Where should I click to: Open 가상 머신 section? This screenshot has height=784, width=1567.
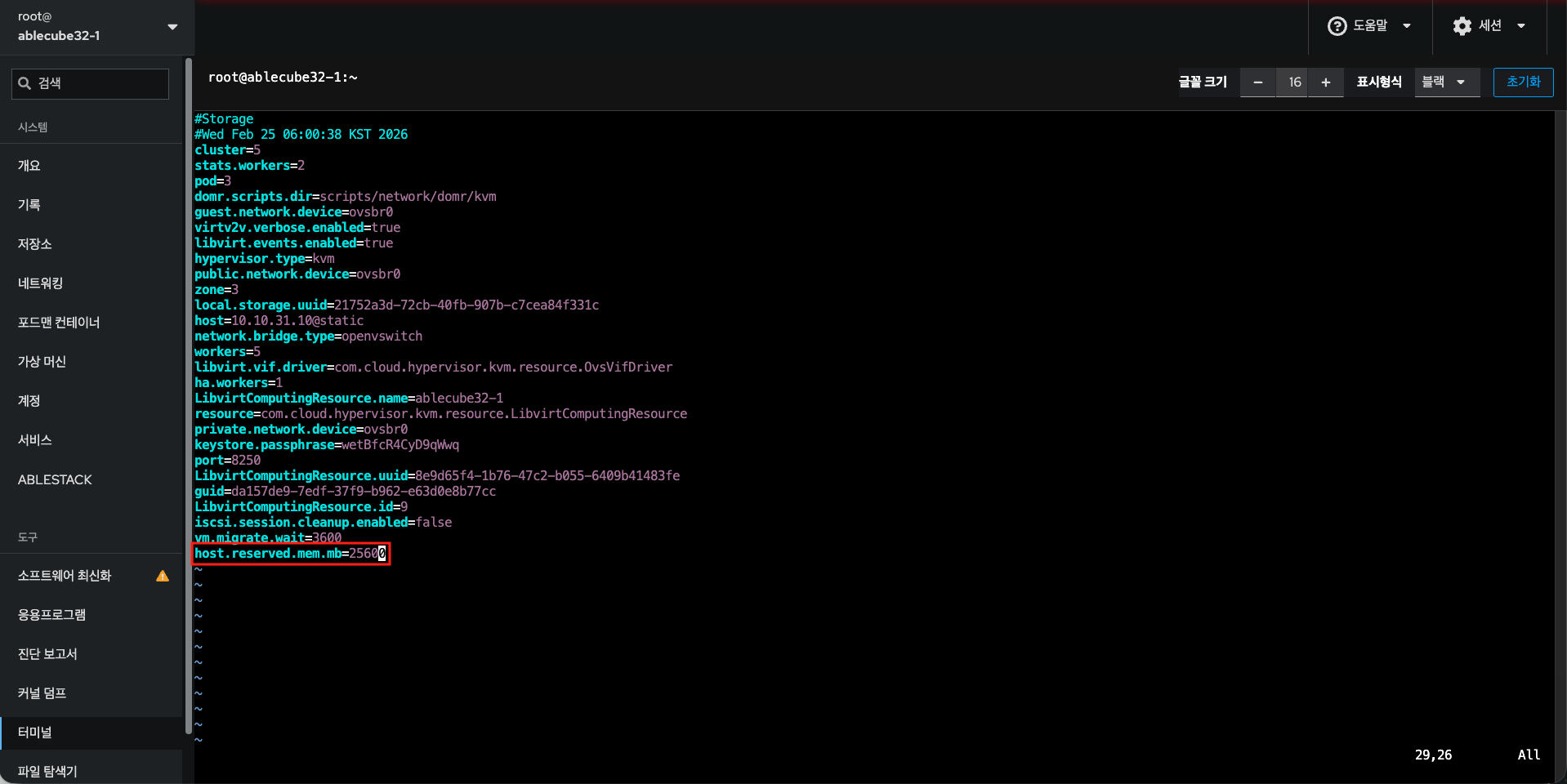(42, 362)
